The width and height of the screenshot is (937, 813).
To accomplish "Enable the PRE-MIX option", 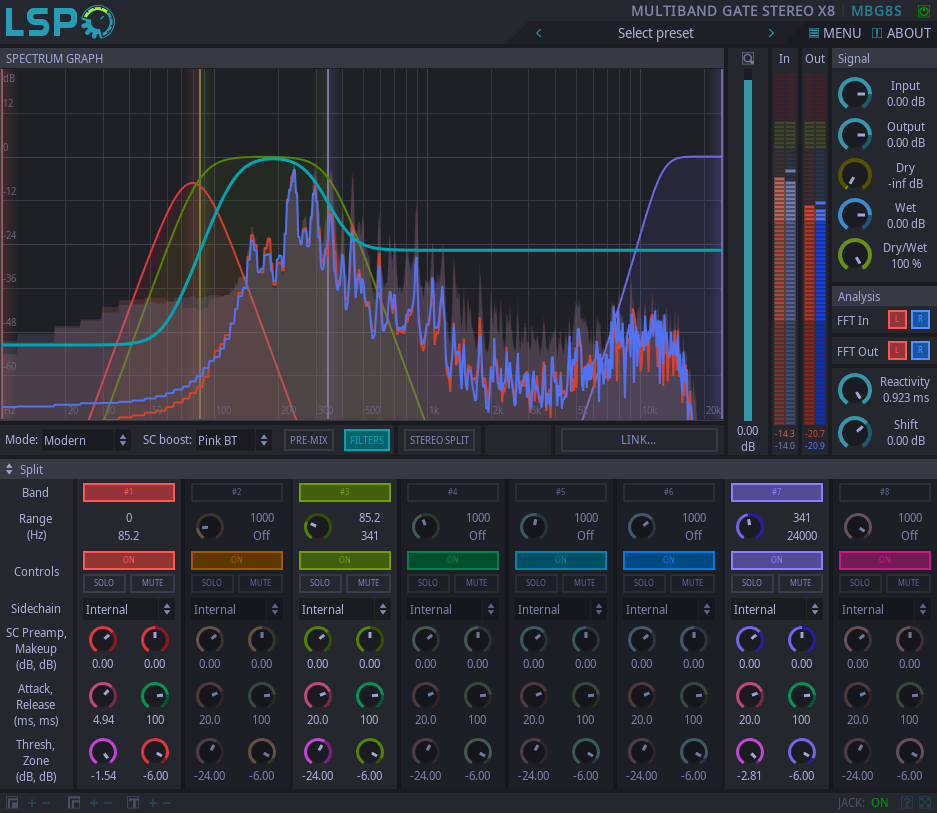I will 308,440.
